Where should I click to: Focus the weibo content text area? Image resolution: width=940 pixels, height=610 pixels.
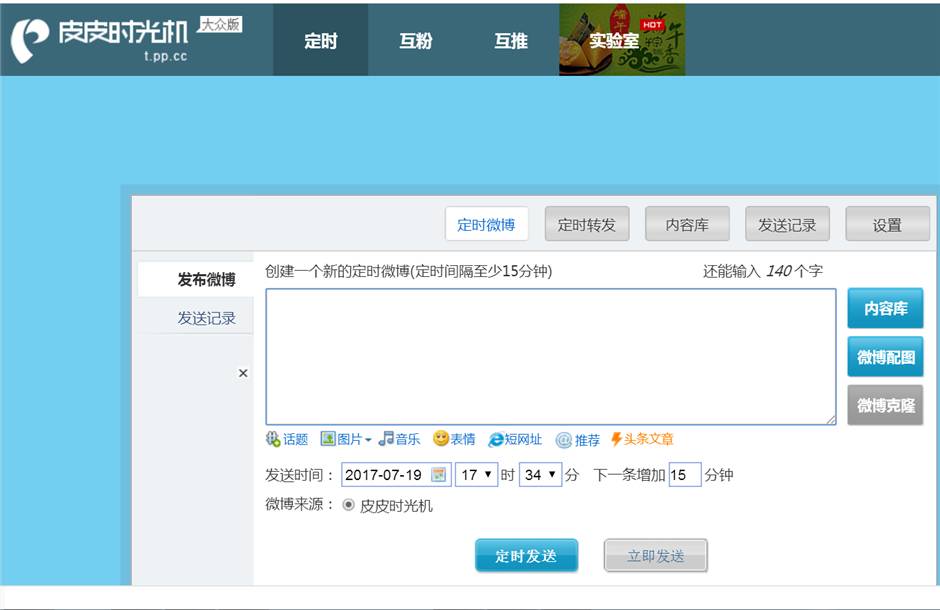(x=551, y=357)
